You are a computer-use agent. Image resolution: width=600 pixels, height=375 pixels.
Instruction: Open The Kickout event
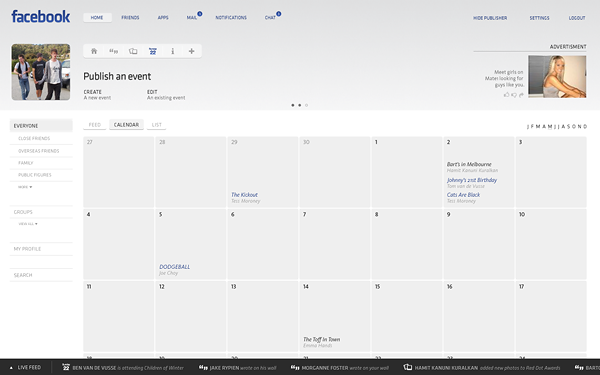[x=244, y=195]
